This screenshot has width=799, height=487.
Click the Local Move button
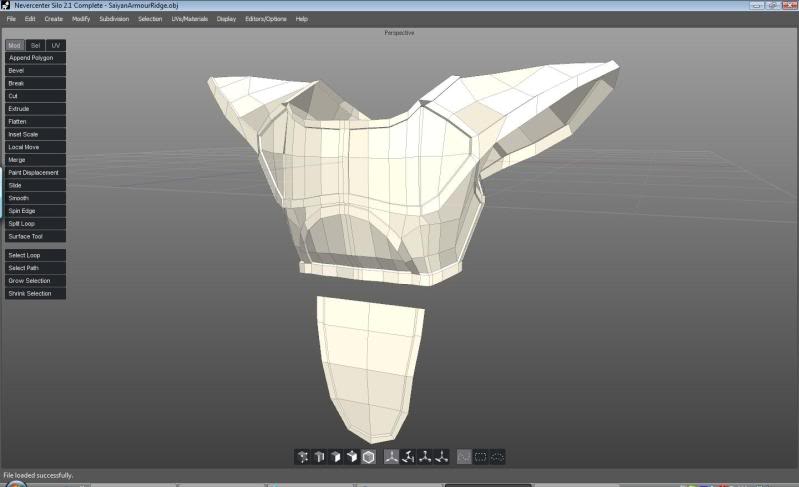tap(35, 147)
